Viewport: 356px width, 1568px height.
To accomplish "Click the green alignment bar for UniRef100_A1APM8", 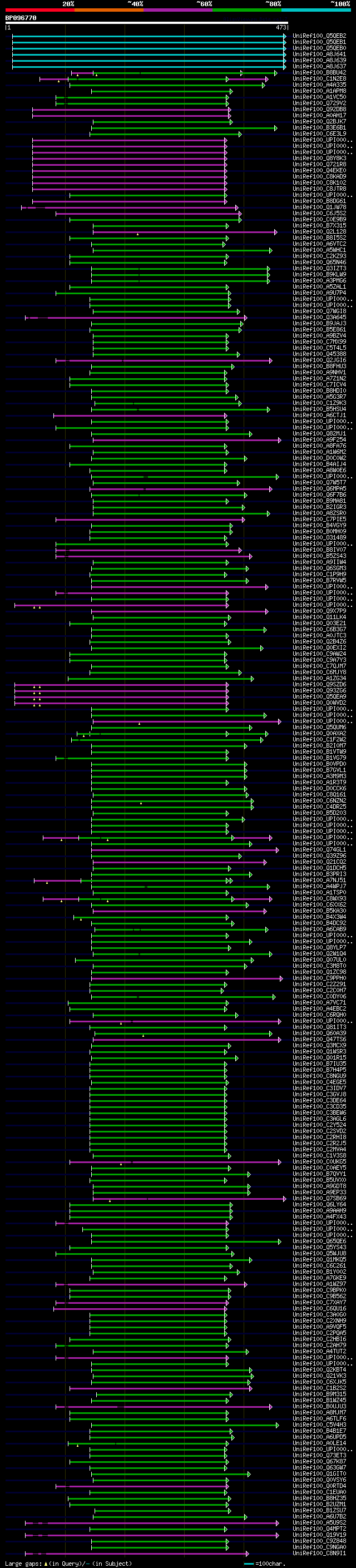I will pos(162,91).
